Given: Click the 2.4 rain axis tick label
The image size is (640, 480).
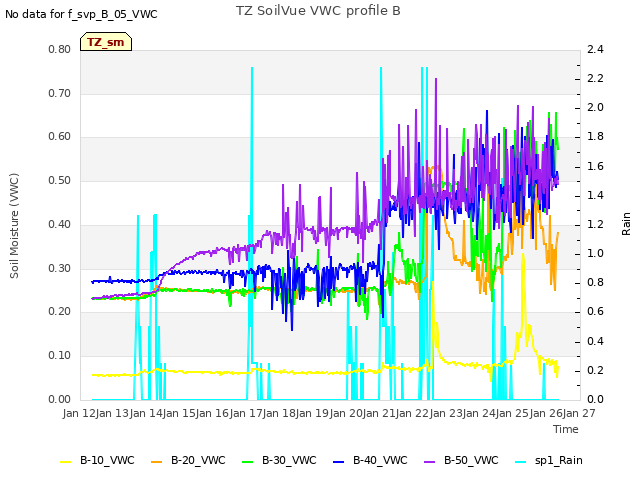Looking at the screenshot, I should coord(595,50).
